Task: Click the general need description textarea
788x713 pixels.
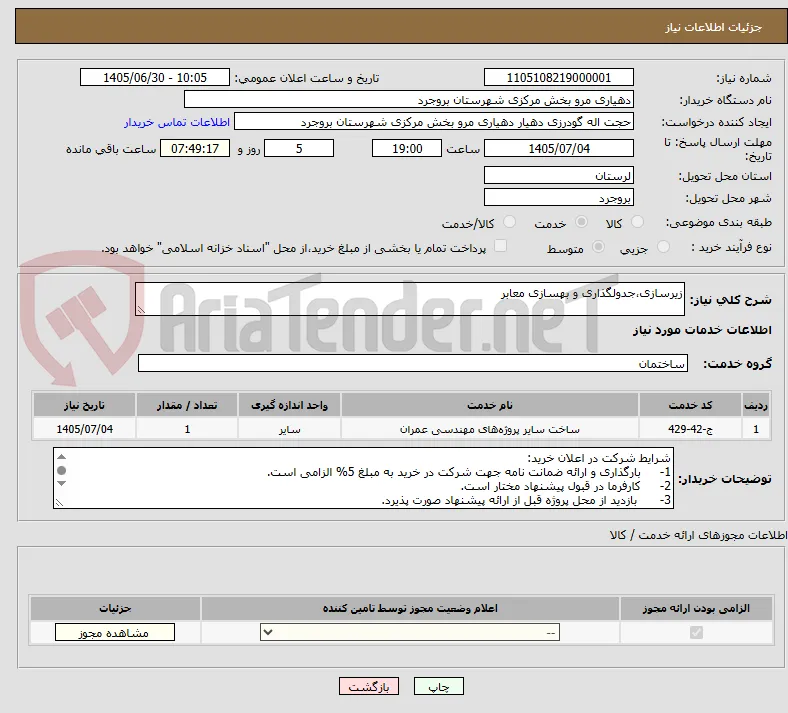Action: [410, 299]
